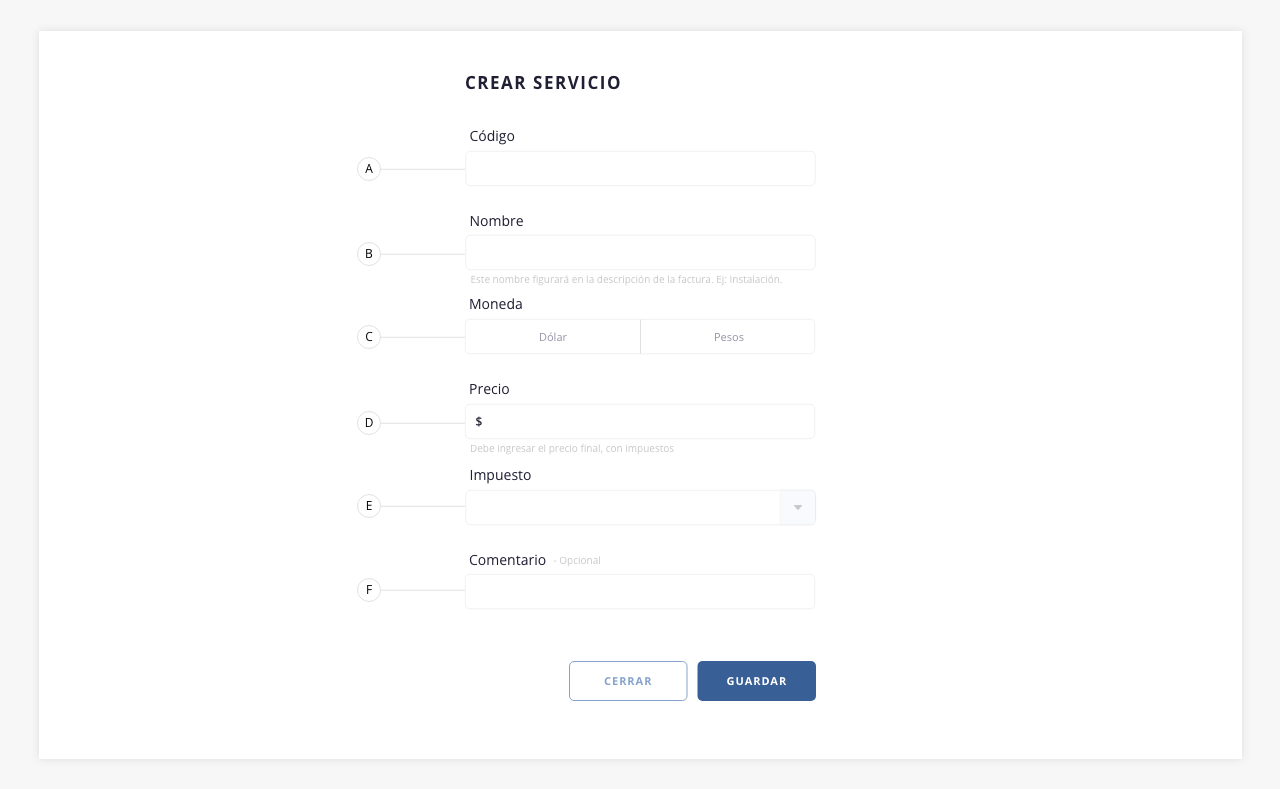Viewport: 1280px width, 789px height.
Task: Click the circled C annotation marker
Action: (369, 337)
